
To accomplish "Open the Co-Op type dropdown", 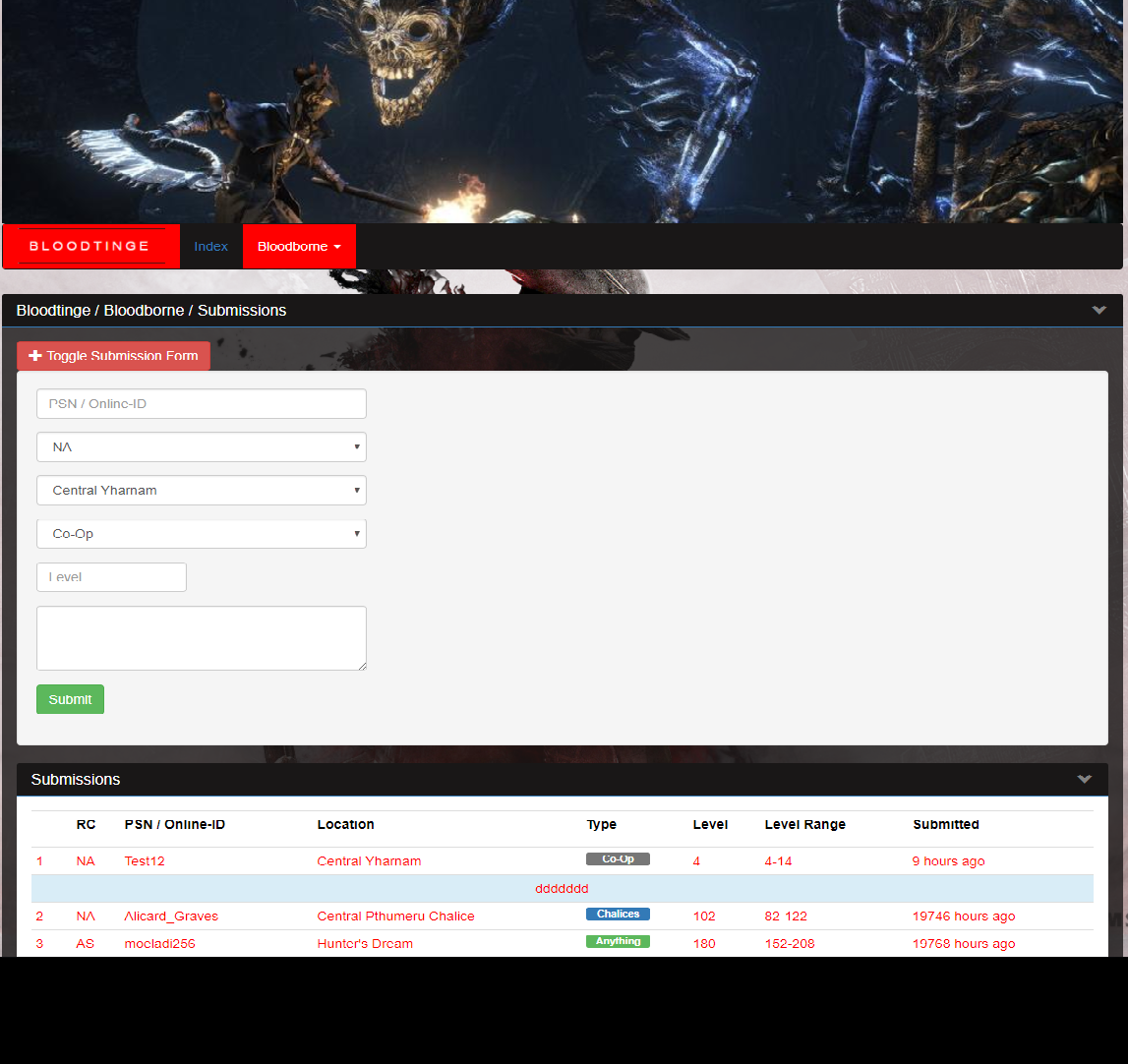I will [201, 533].
